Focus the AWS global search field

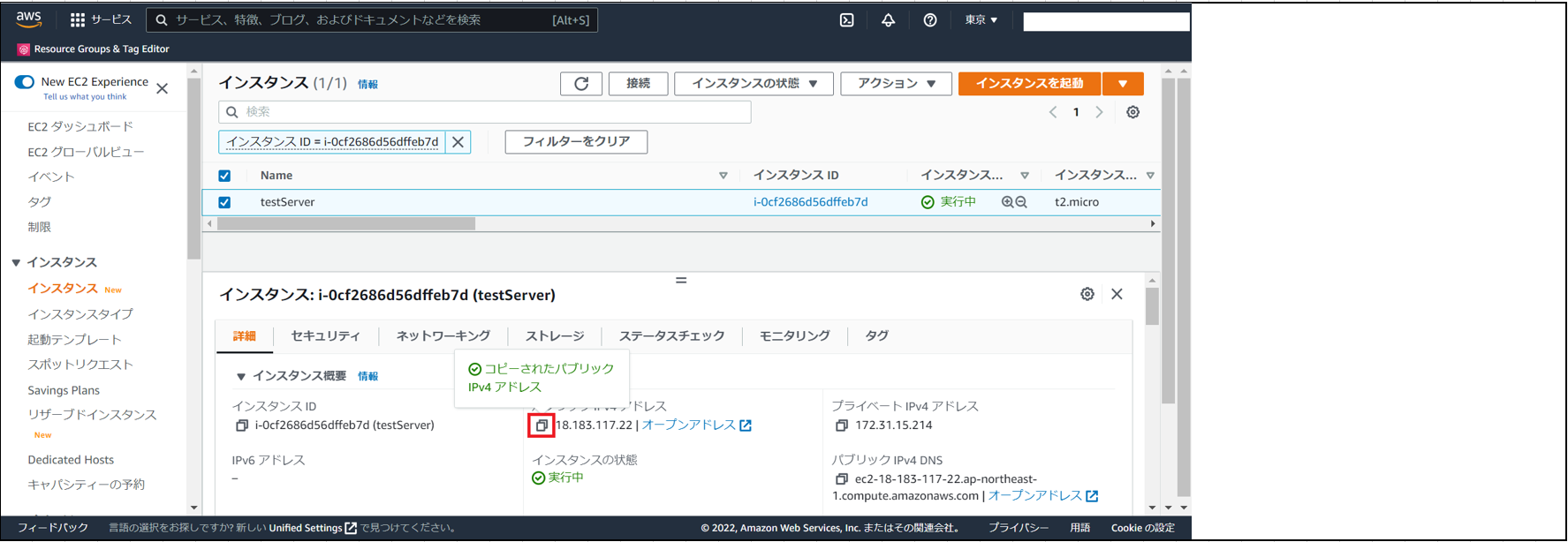373,19
